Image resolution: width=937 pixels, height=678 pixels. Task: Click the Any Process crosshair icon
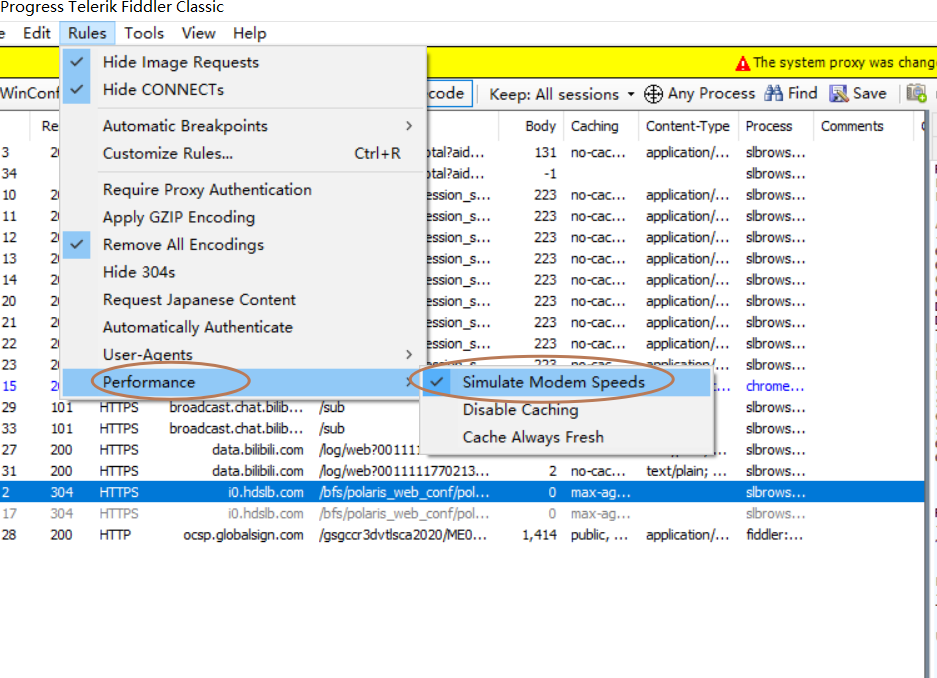pos(653,94)
